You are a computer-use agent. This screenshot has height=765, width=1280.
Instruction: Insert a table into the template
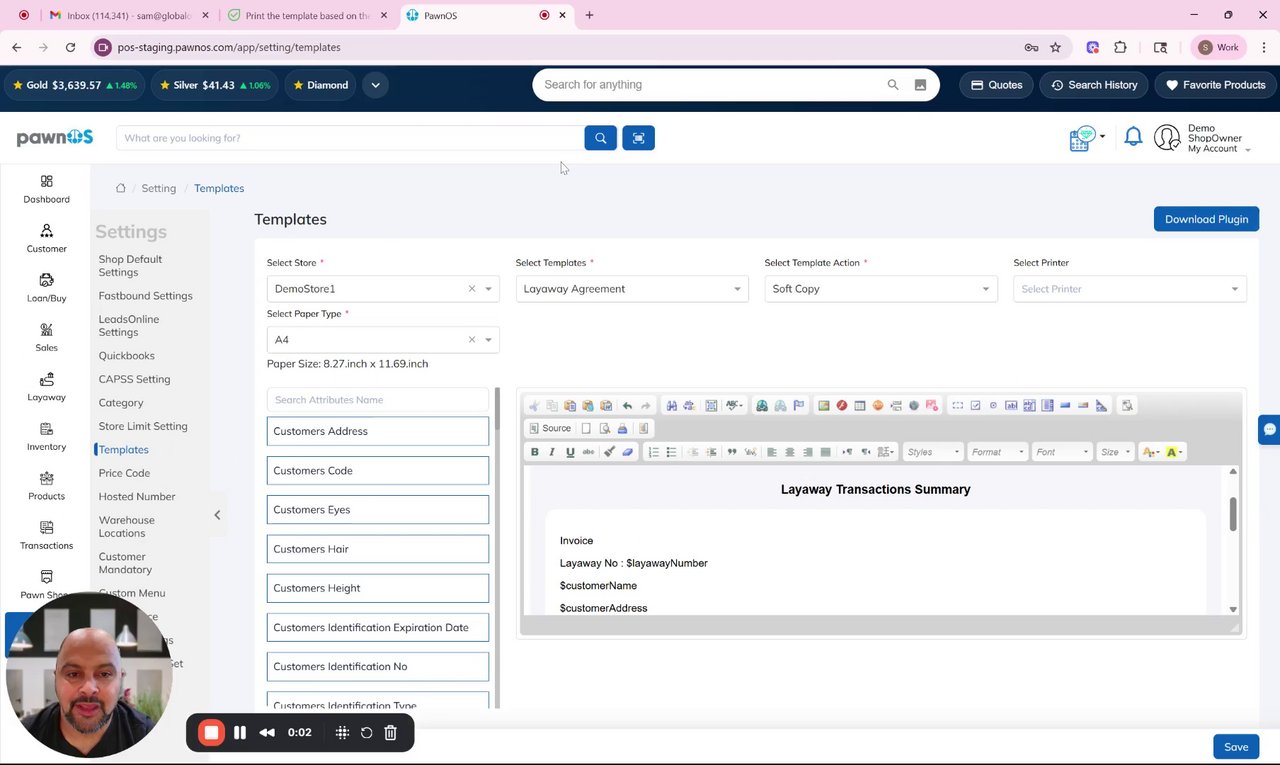(x=859, y=405)
